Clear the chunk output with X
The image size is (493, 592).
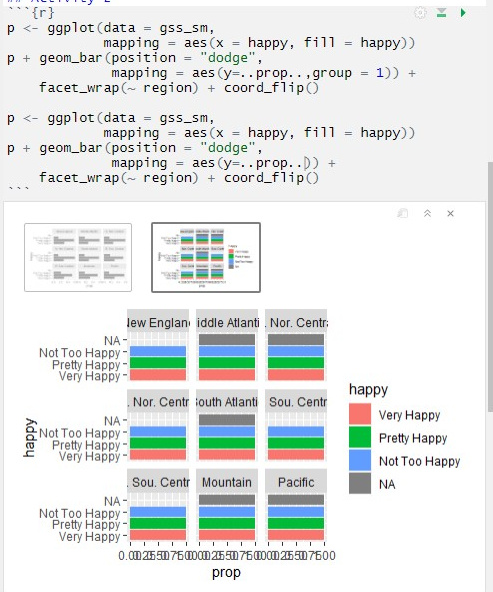[450, 214]
